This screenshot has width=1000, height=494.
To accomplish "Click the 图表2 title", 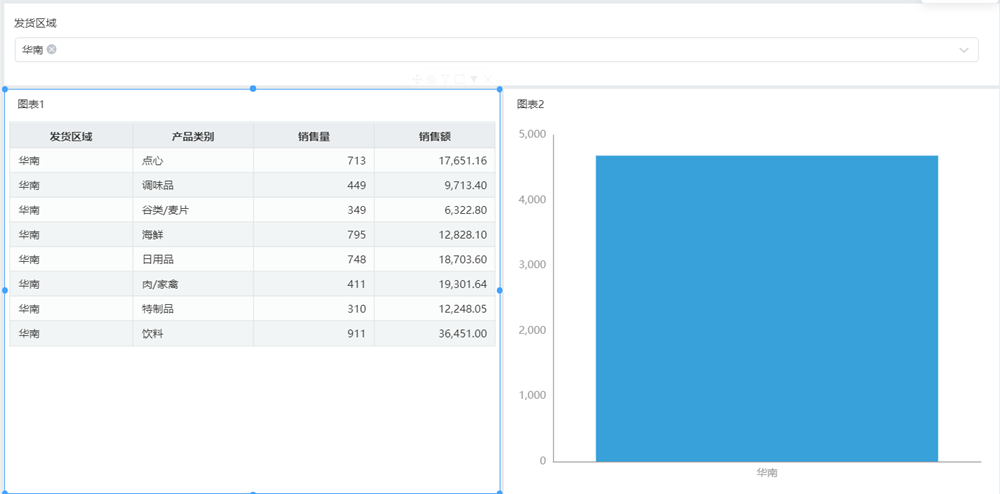I will (530, 105).
